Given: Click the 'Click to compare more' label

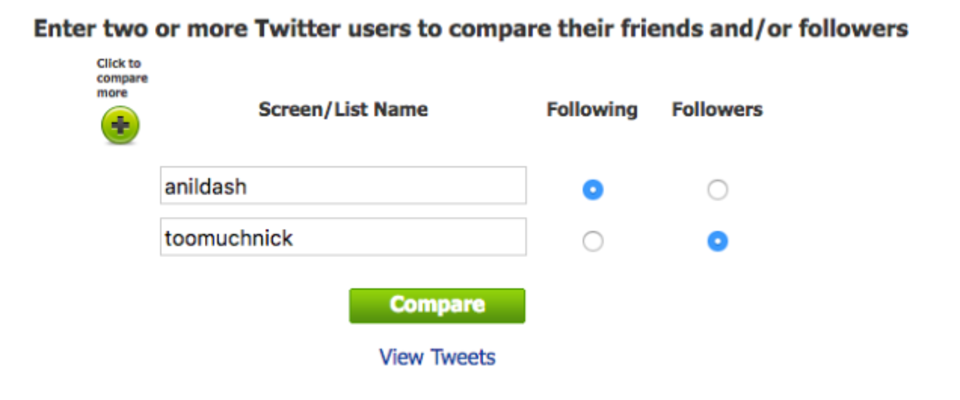Looking at the screenshot, I should tap(122, 78).
